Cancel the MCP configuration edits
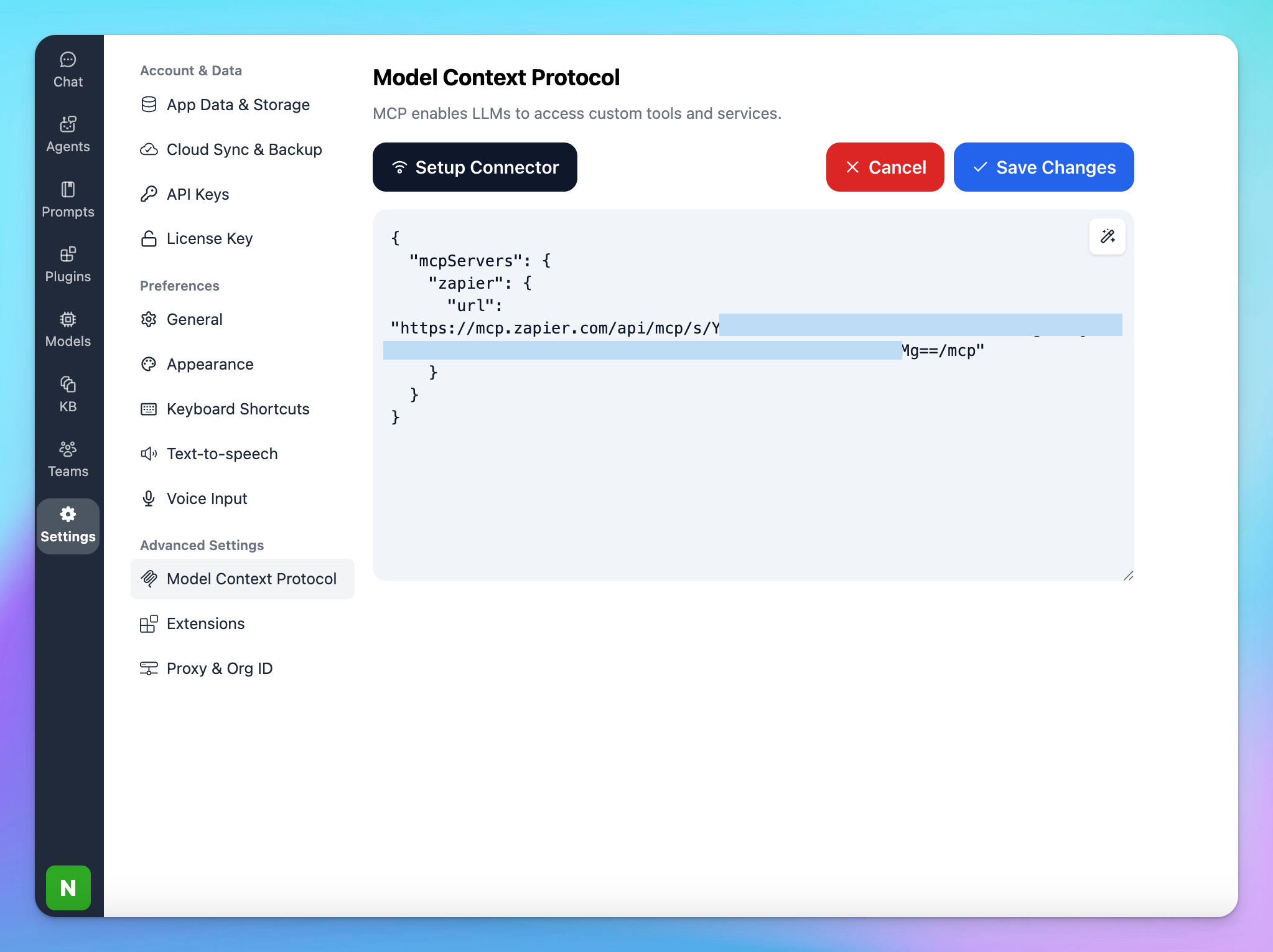 click(x=885, y=167)
